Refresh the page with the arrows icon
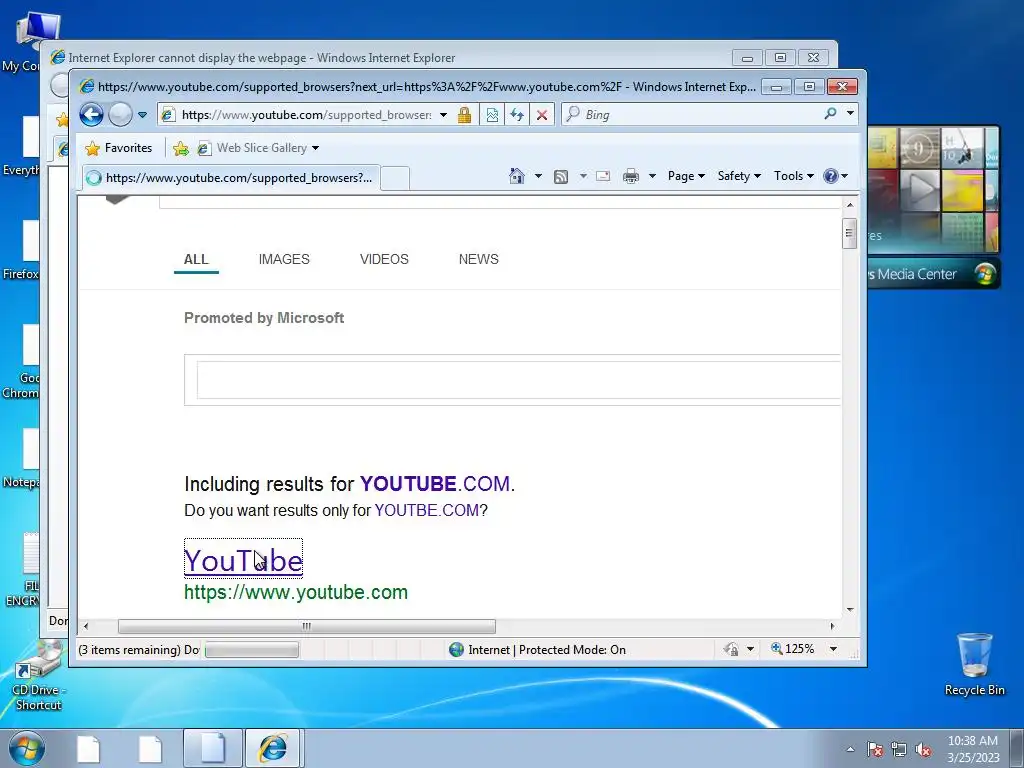Screen dimensions: 1024x768 517,115
